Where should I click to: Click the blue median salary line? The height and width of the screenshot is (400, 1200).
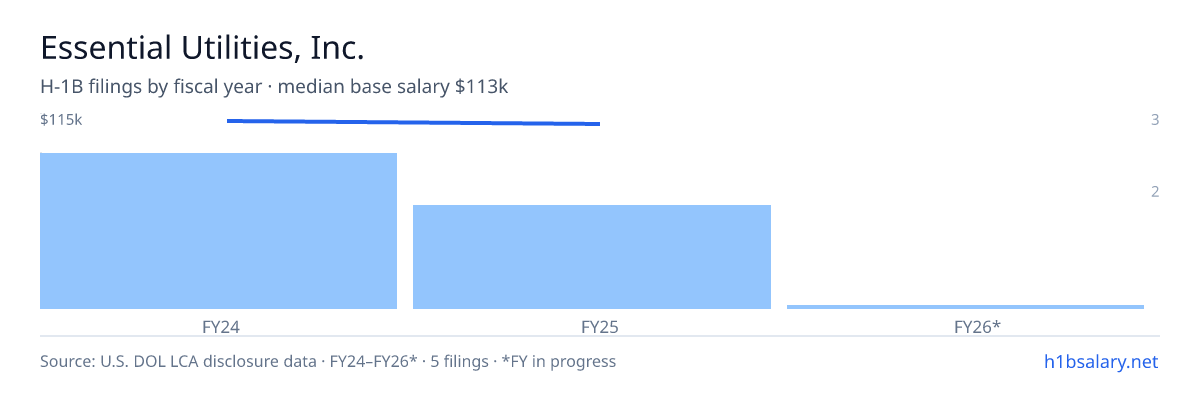413,122
